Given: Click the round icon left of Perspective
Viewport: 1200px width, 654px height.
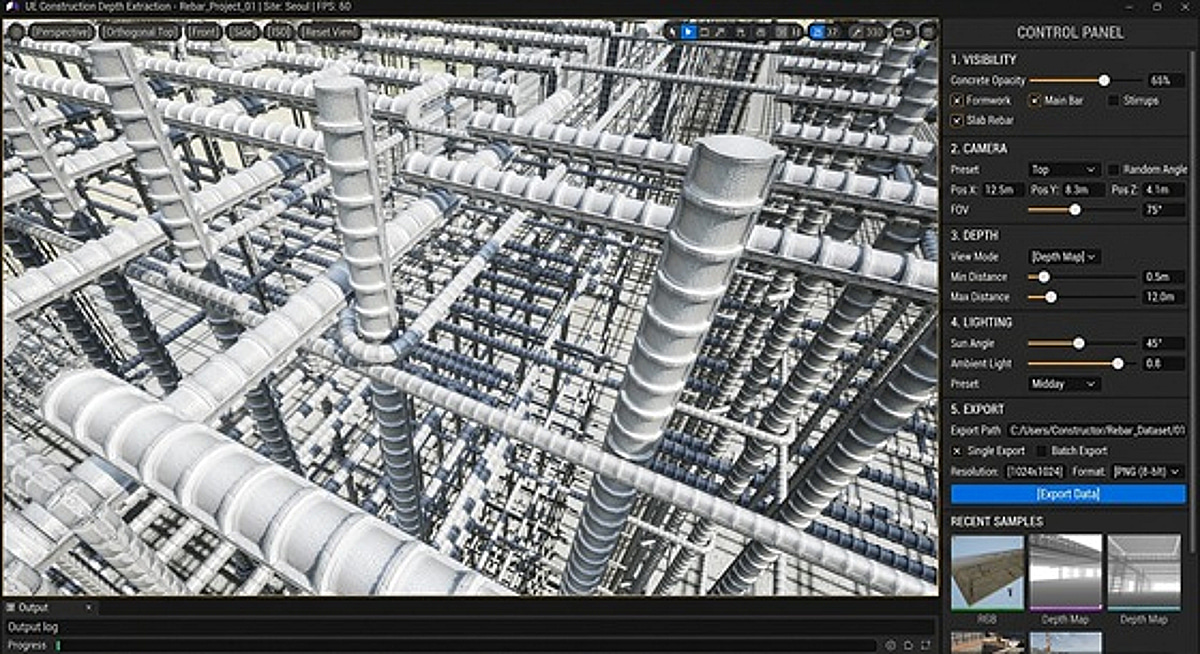Looking at the screenshot, I should point(16,32).
